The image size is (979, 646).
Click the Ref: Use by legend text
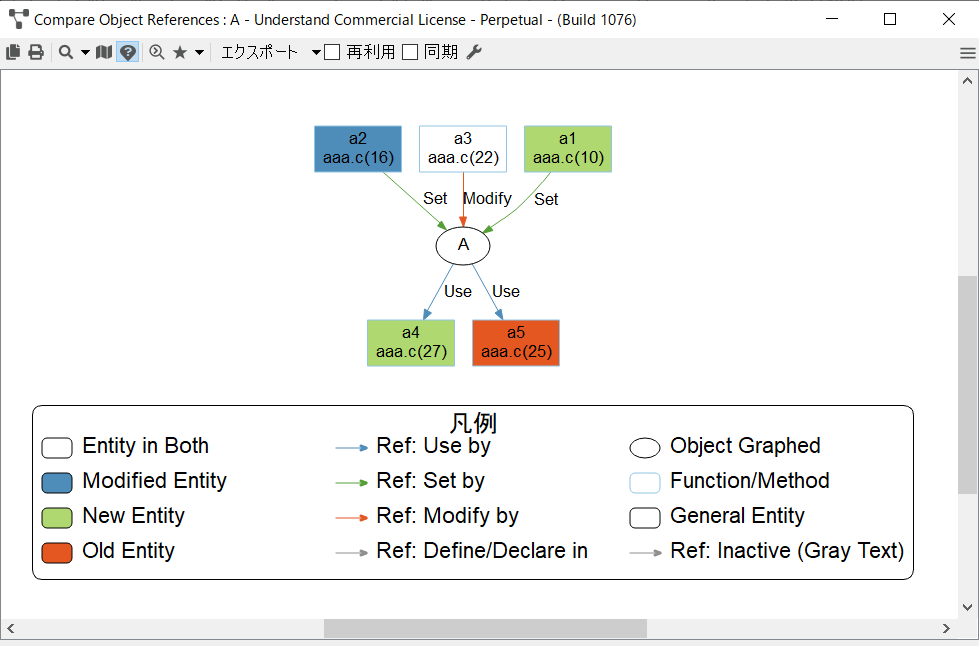pos(433,446)
